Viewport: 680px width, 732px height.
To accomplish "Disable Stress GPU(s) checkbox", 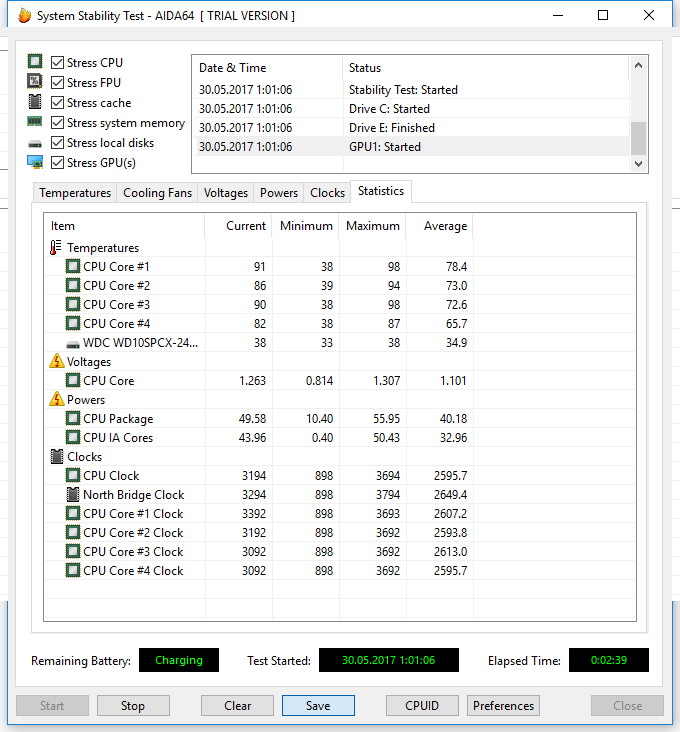I will pos(57,163).
